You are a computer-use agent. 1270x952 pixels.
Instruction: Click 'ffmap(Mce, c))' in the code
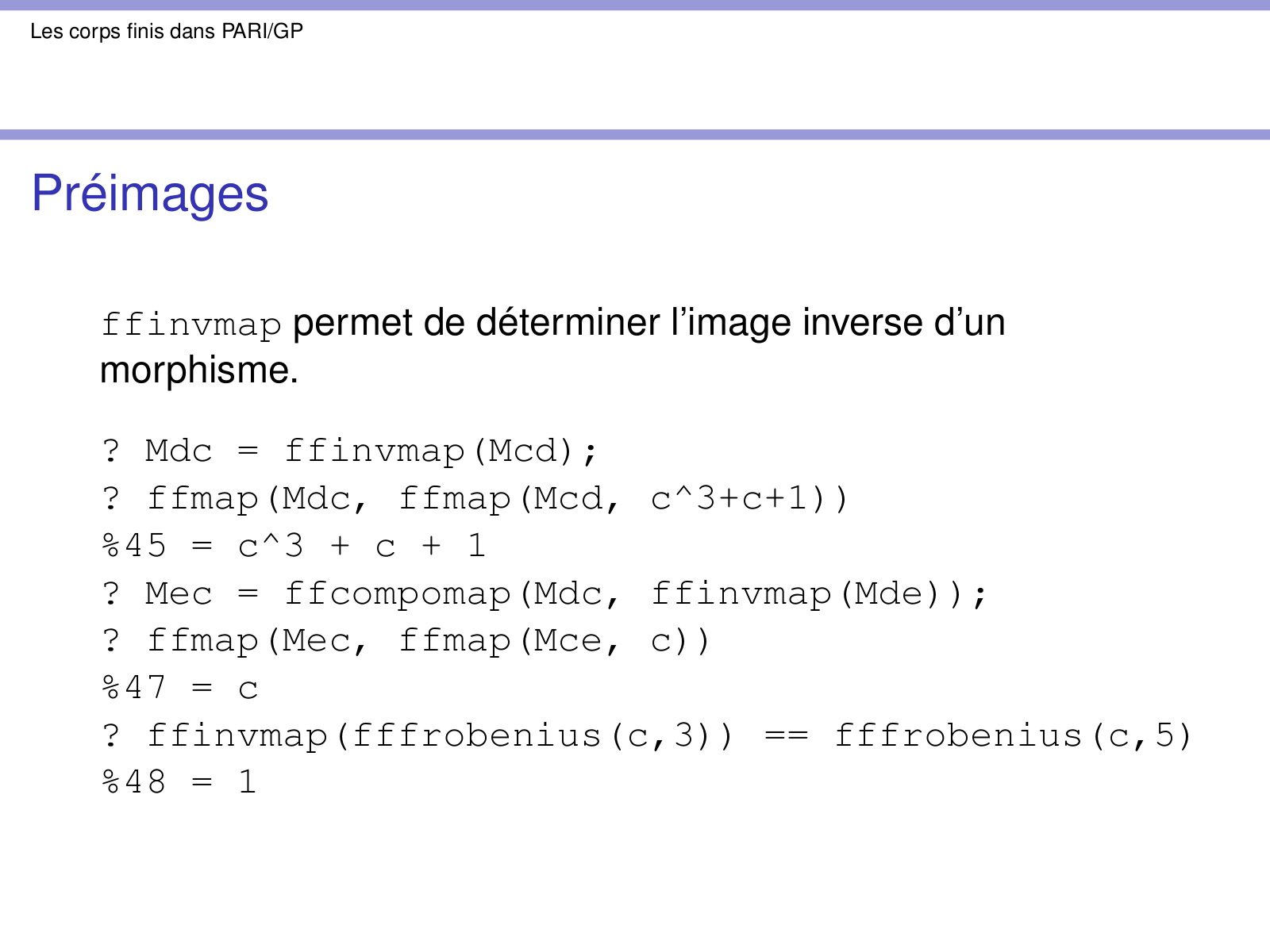554,641
